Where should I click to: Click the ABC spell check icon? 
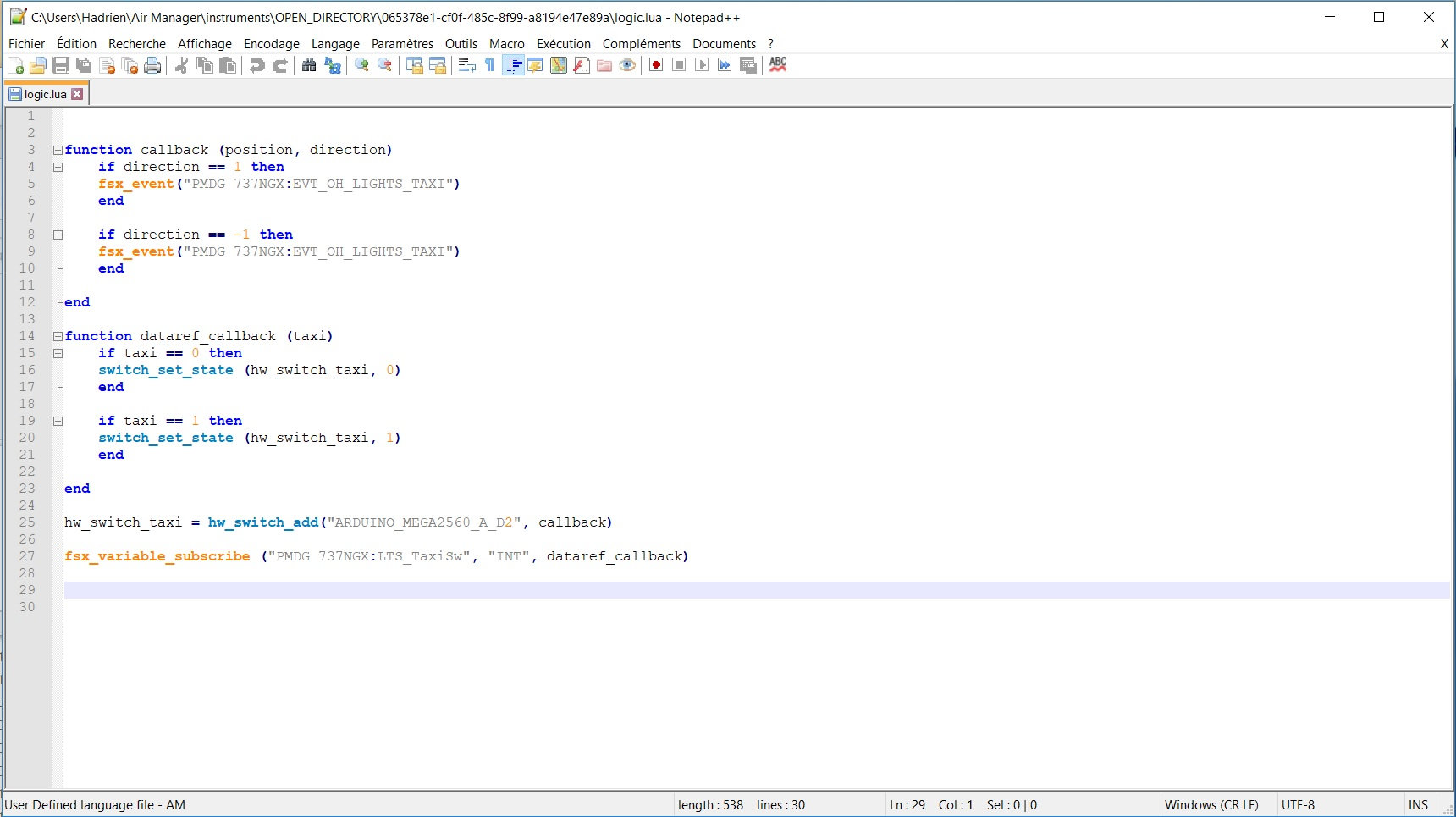click(778, 65)
